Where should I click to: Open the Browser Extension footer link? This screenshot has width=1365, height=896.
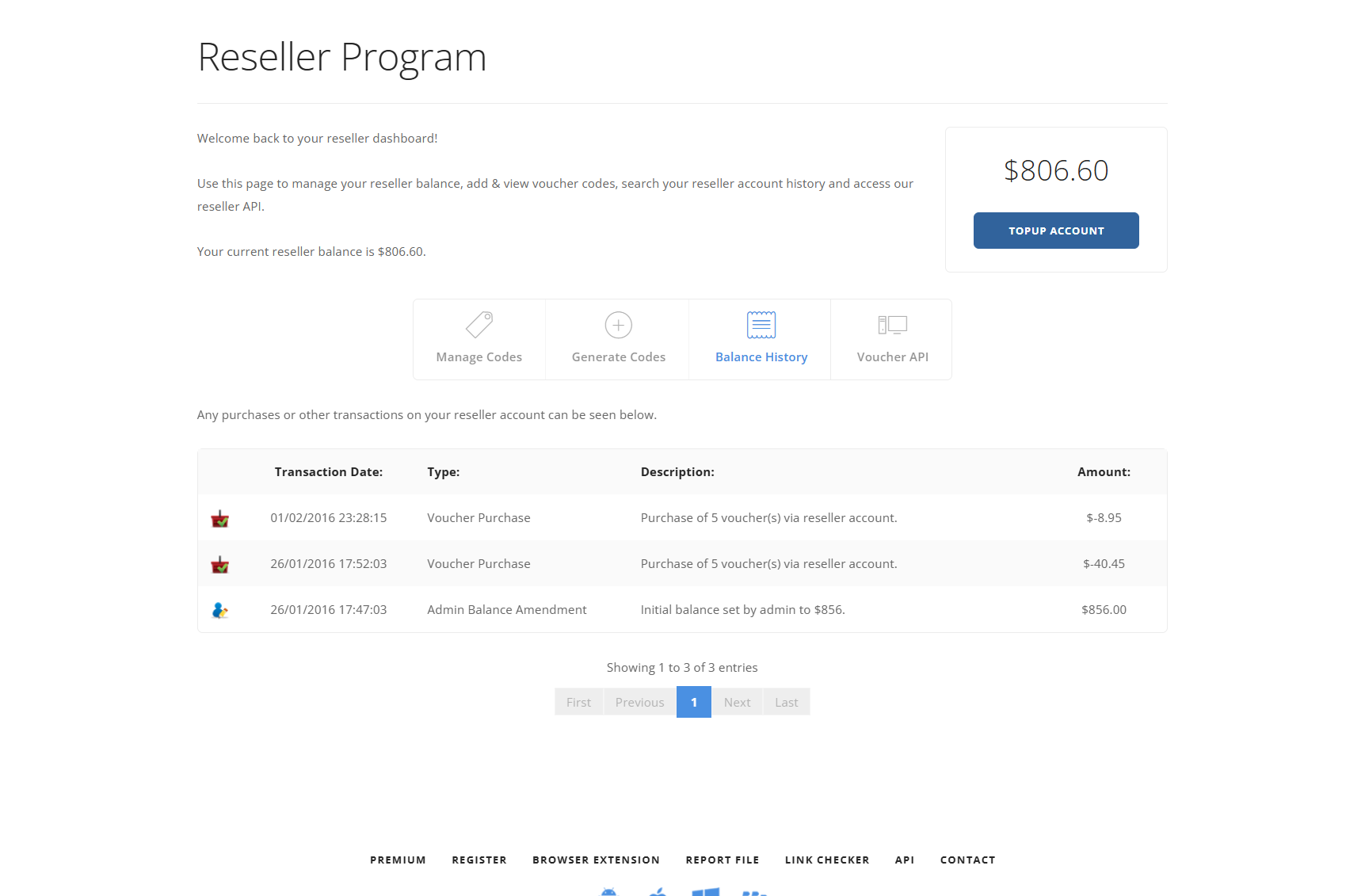pyautogui.click(x=596, y=860)
